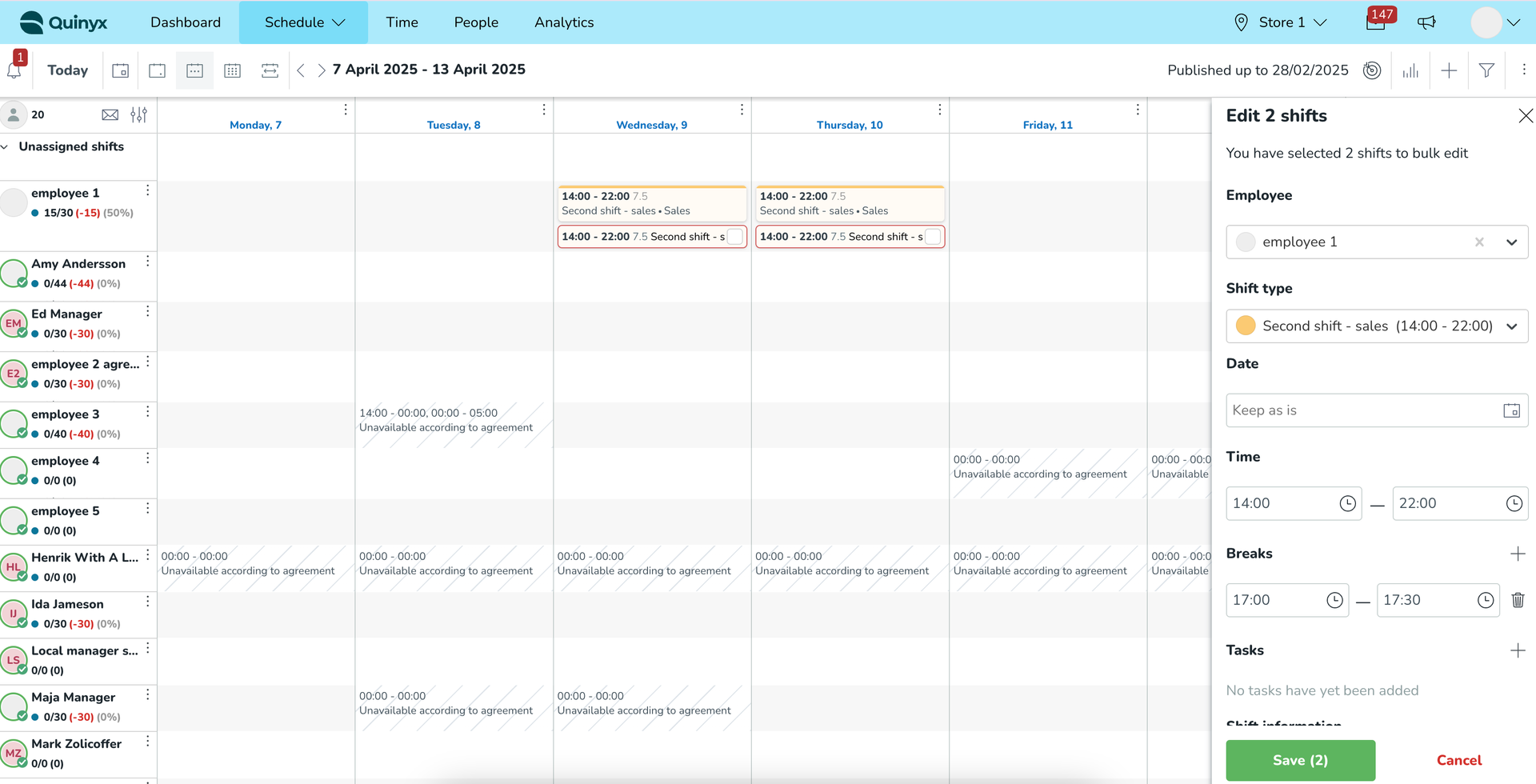Click the Cancel link
Screen dimensions: 1536x784
tap(1459, 760)
